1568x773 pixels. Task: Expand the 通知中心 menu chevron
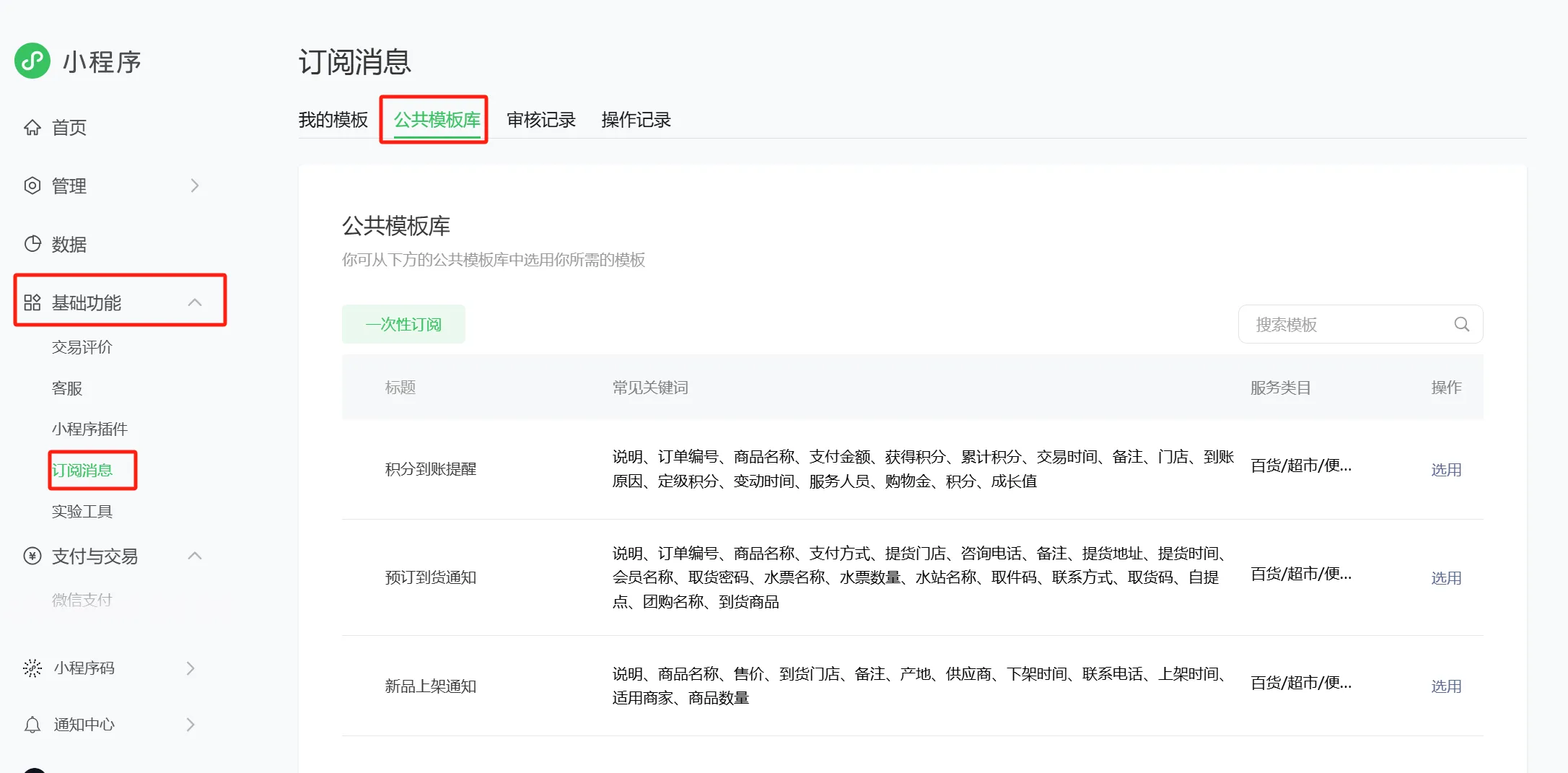point(190,725)
